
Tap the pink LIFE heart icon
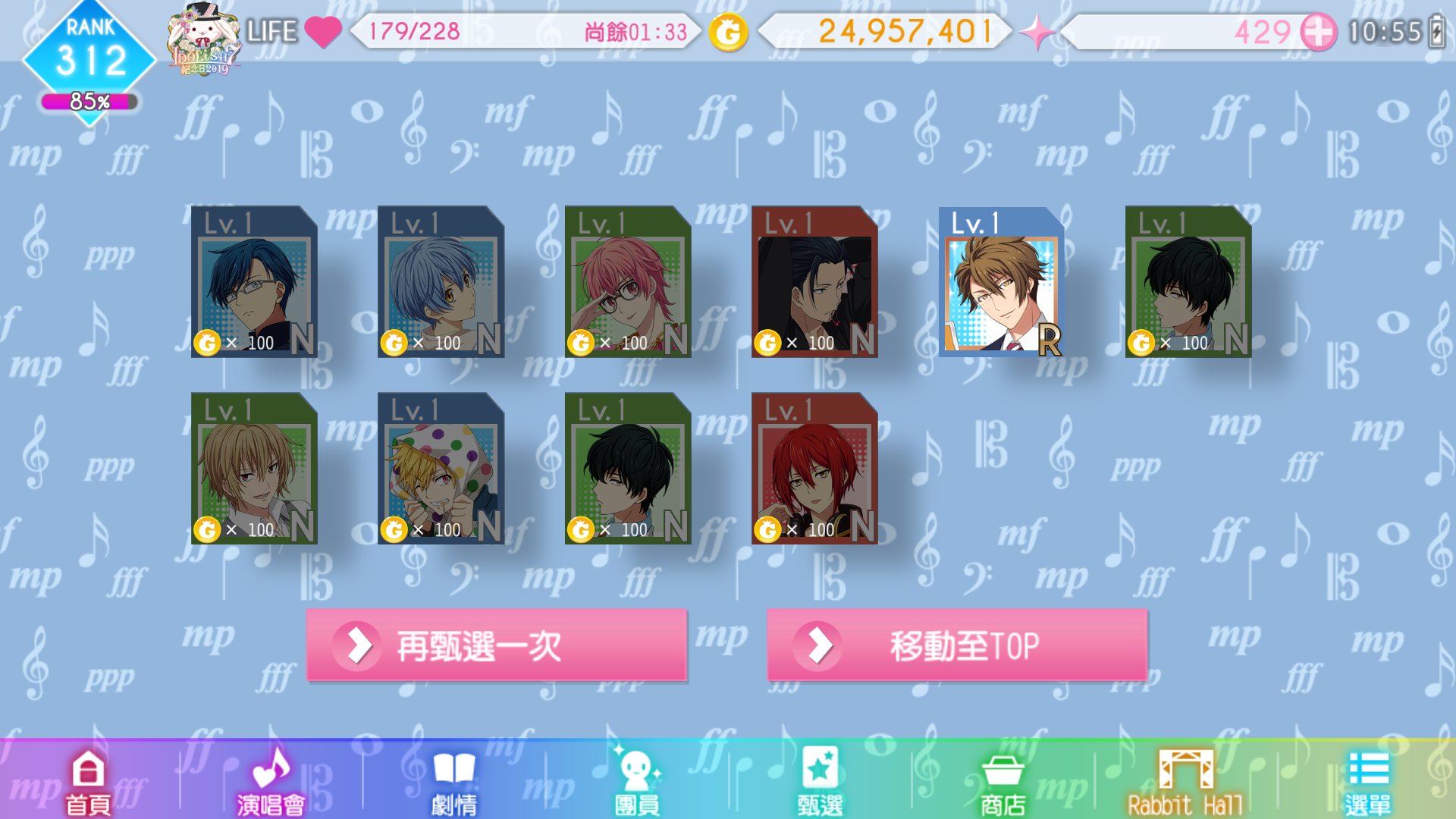323,32
